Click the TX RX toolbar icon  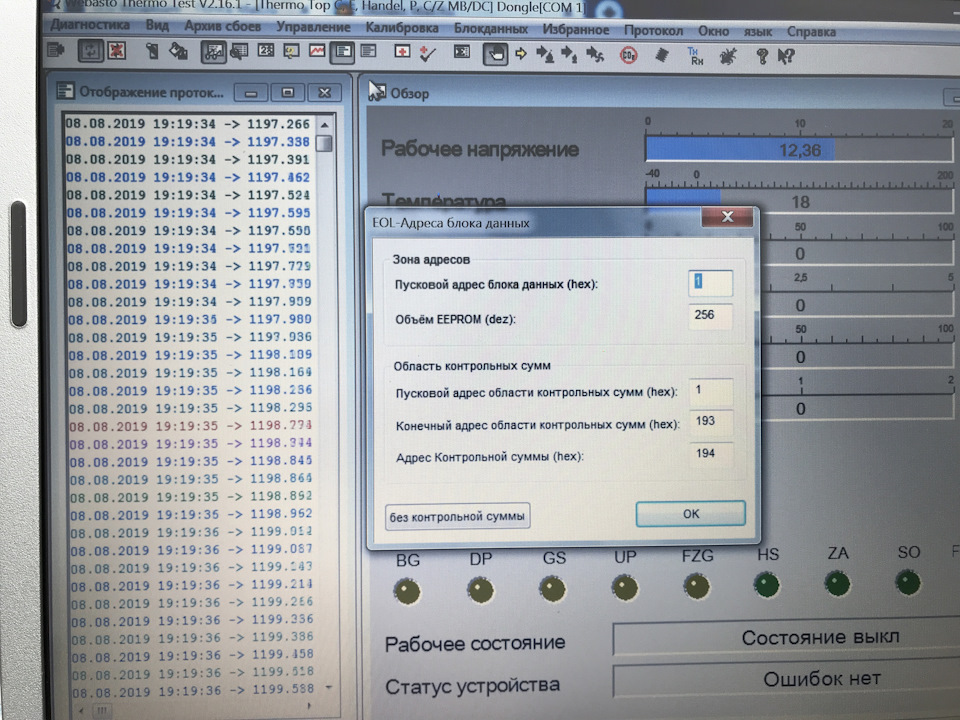pyautogui.click(x=696, y=56)
